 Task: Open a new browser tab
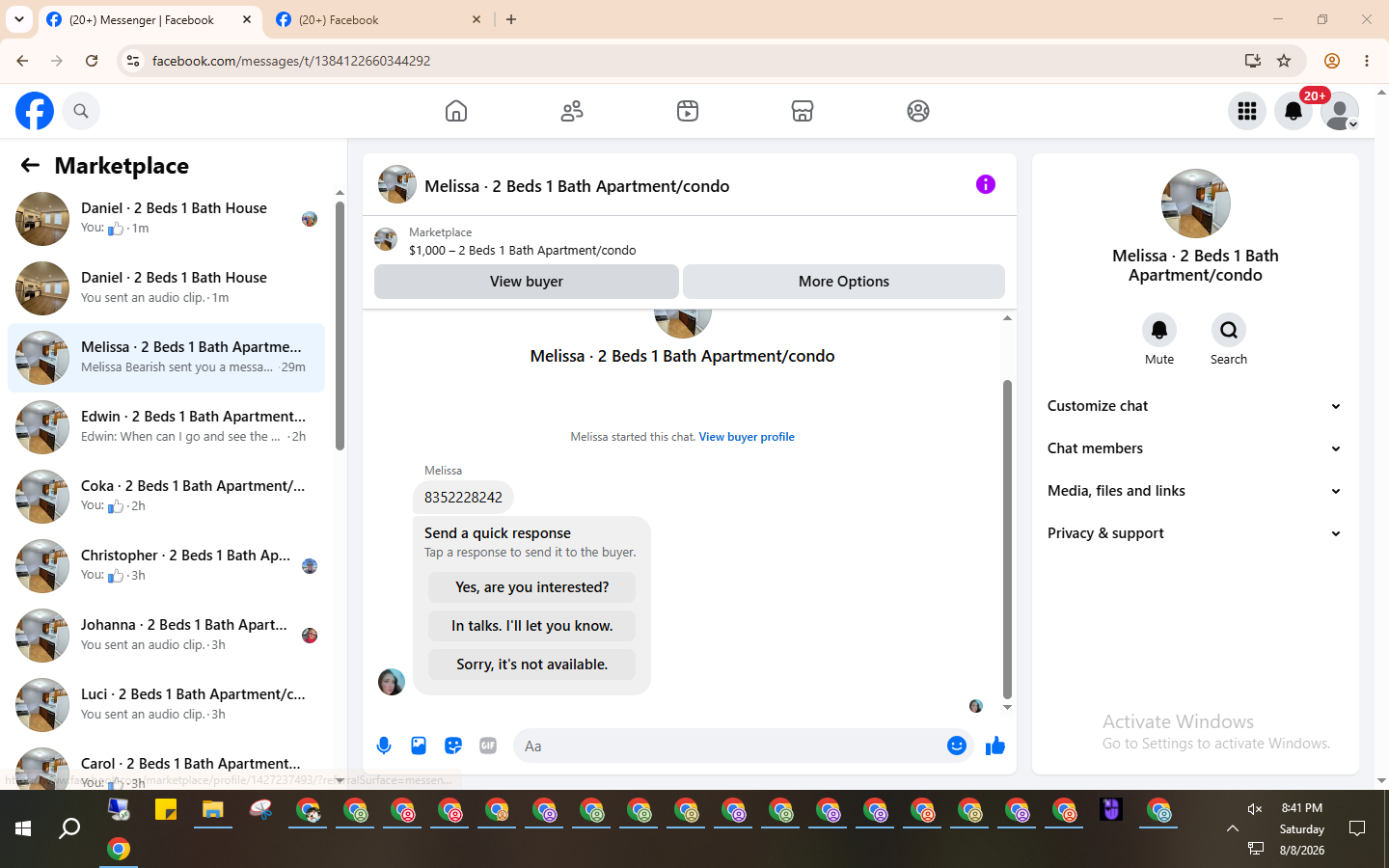[511, 19]
